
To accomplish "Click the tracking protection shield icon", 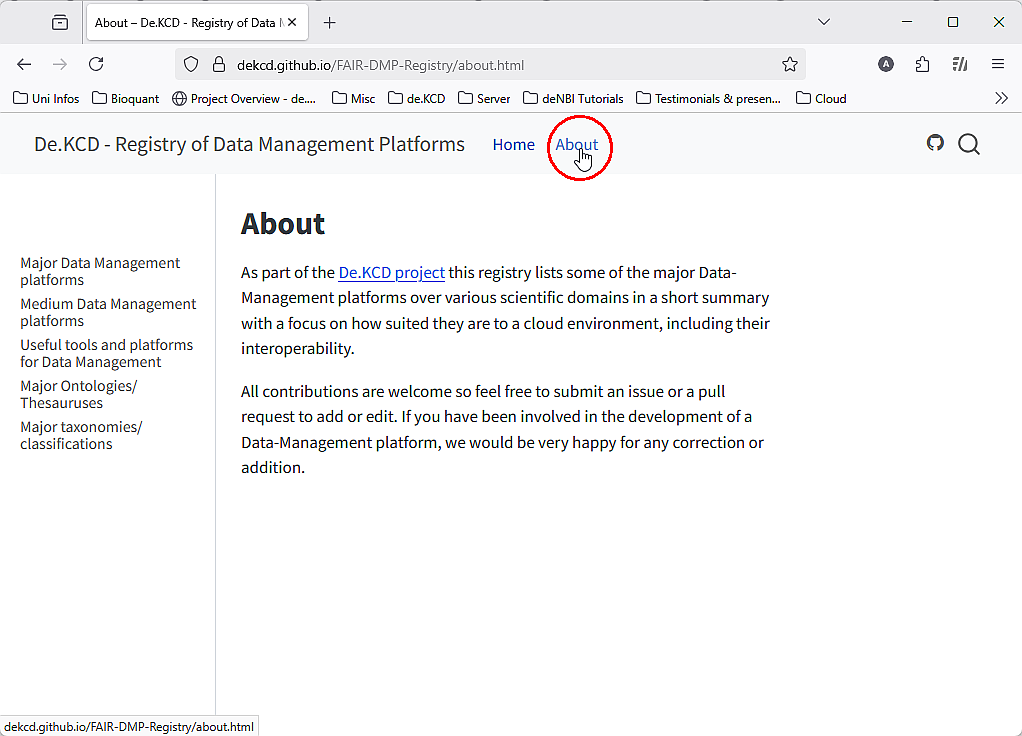I will point(192,65).
